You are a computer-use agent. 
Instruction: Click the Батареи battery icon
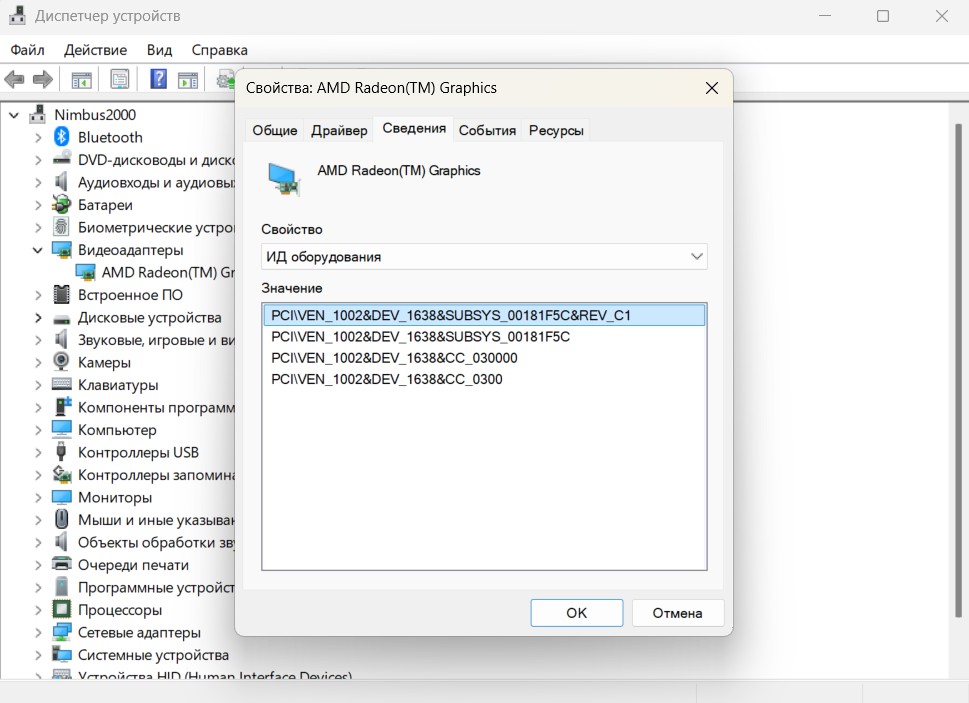click(61, 204)
